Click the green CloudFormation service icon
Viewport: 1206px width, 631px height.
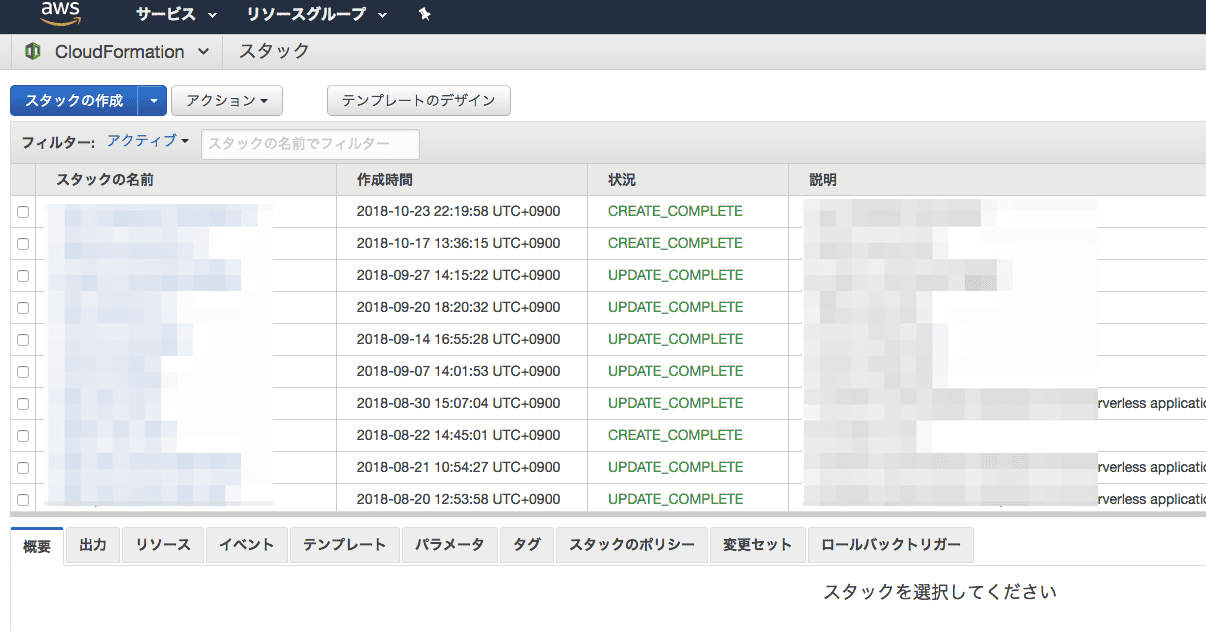[33, 51]
